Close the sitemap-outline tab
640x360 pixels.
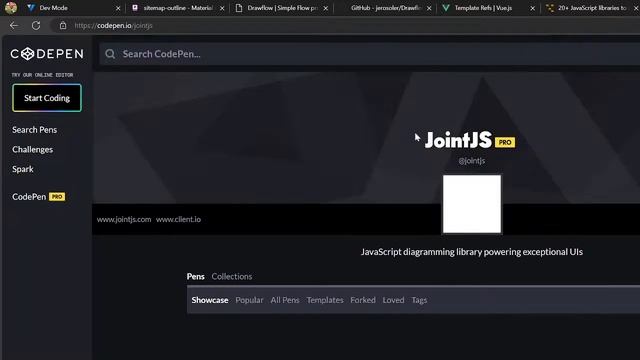coord(222,8)
